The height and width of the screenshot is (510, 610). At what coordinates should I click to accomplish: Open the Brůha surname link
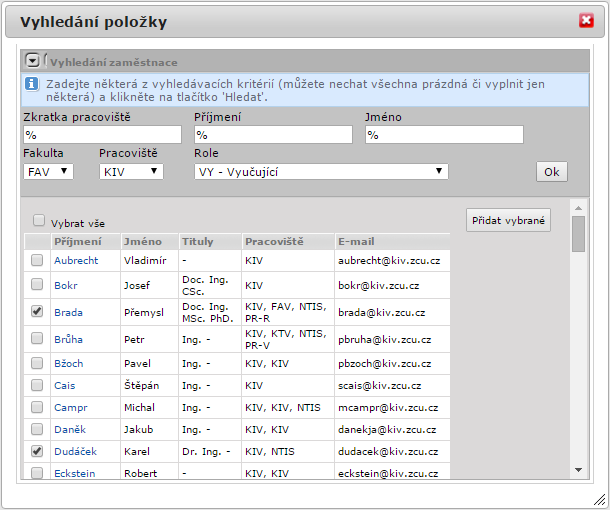(x=68, y=339)
